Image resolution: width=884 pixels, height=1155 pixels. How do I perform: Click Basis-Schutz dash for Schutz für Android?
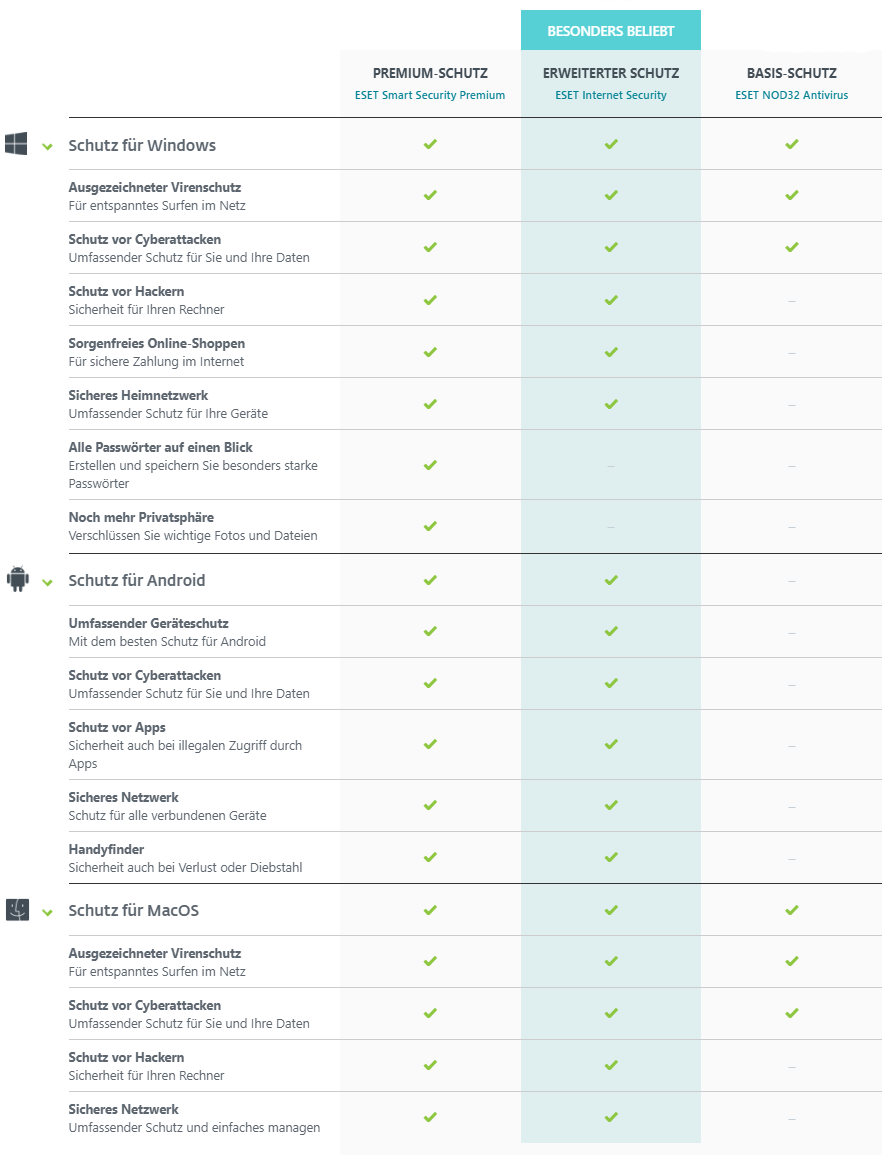tap(792, 581)
